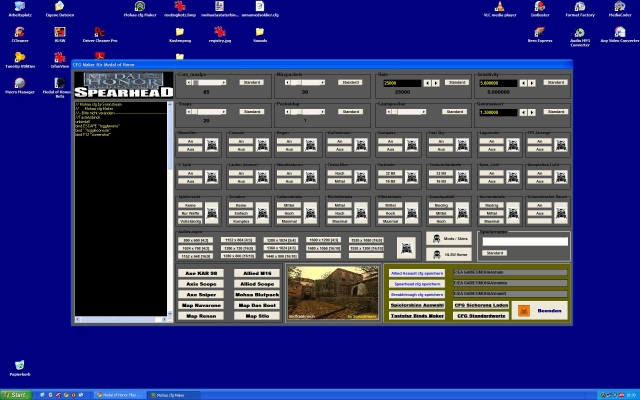Open the Tastatur Binds Maker
Screen dimensions: 640x400
tap(417, 316)
